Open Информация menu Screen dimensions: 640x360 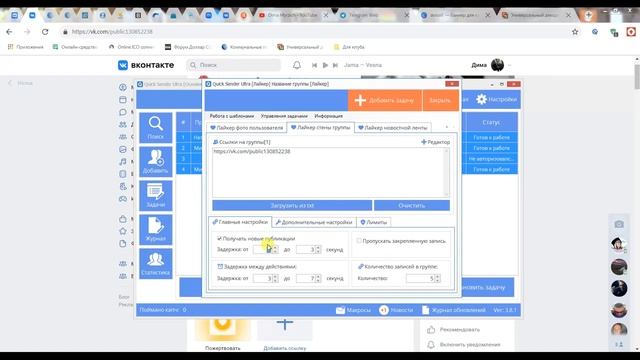pyautogui.click(x=329, y=116)
